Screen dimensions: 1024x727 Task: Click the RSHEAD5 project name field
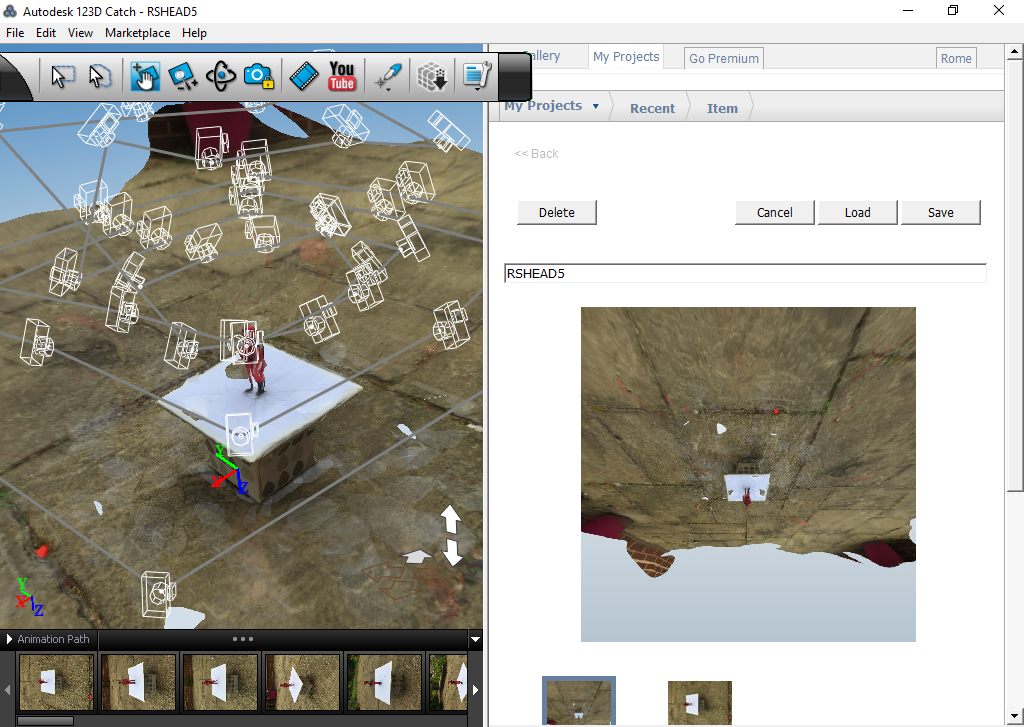(x=745, y=273)
